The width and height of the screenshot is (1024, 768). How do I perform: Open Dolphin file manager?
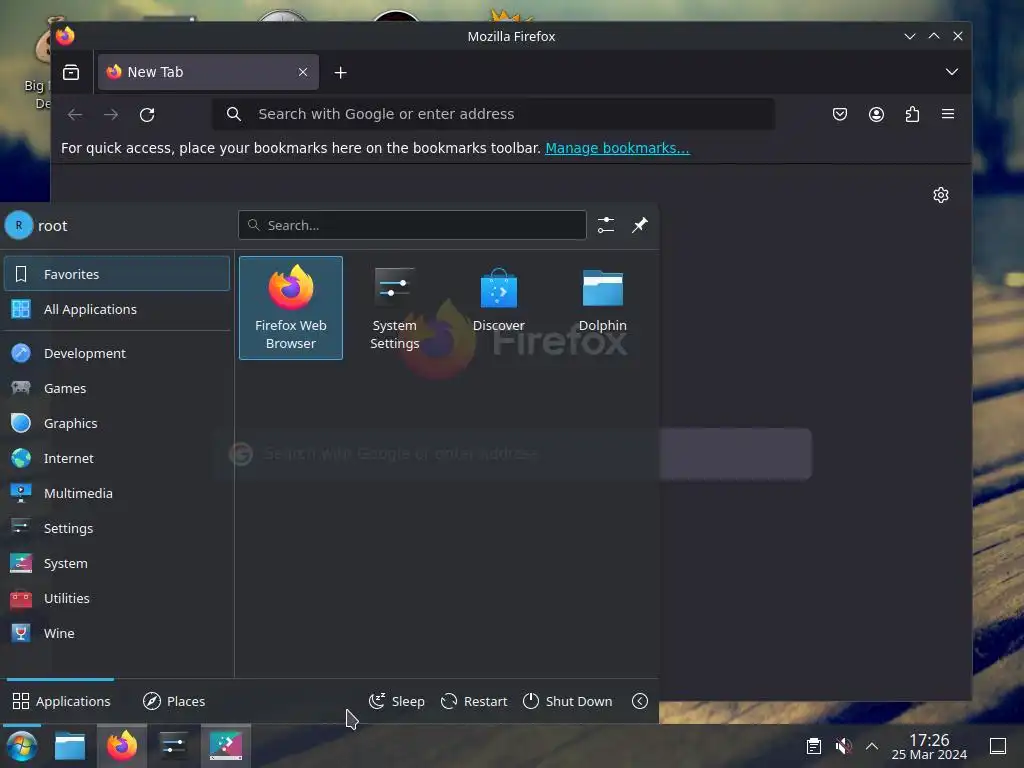pos(602,308)
